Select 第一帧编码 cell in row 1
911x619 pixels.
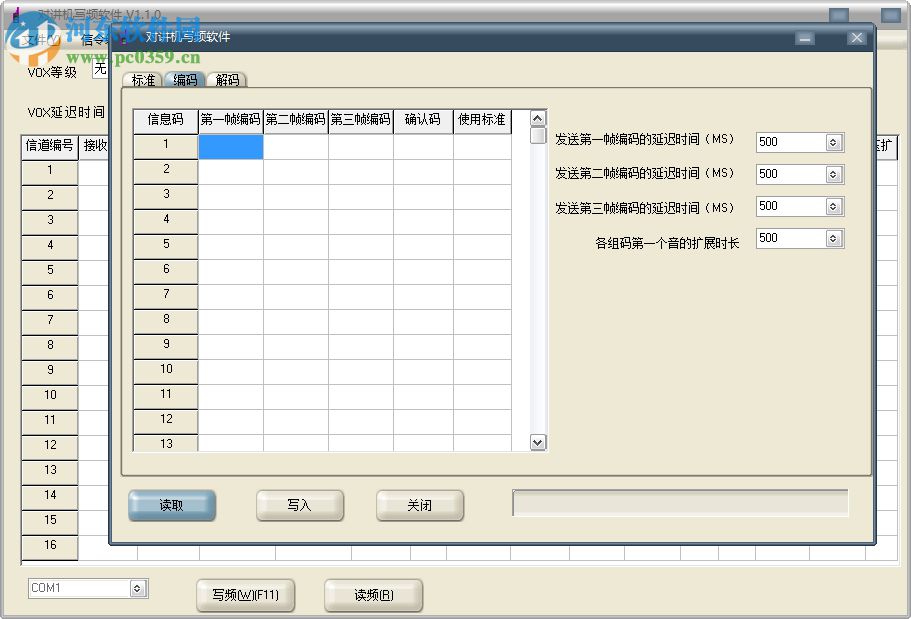coord(231,146)
